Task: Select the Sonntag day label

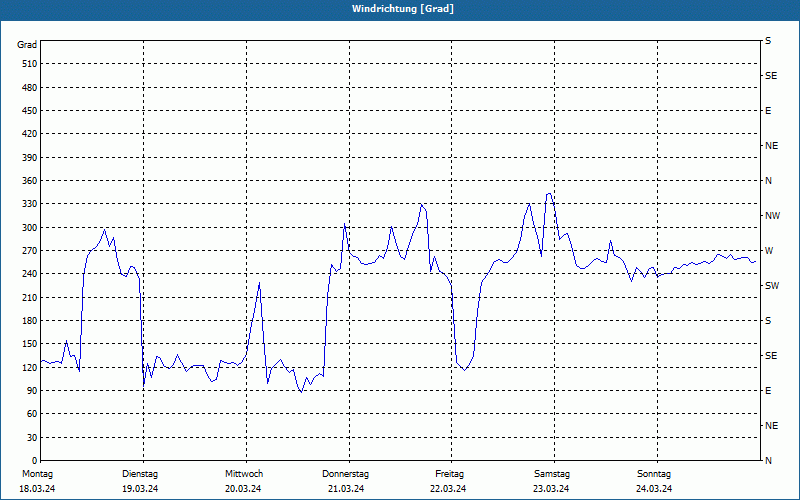Action: tap(654, 474)
